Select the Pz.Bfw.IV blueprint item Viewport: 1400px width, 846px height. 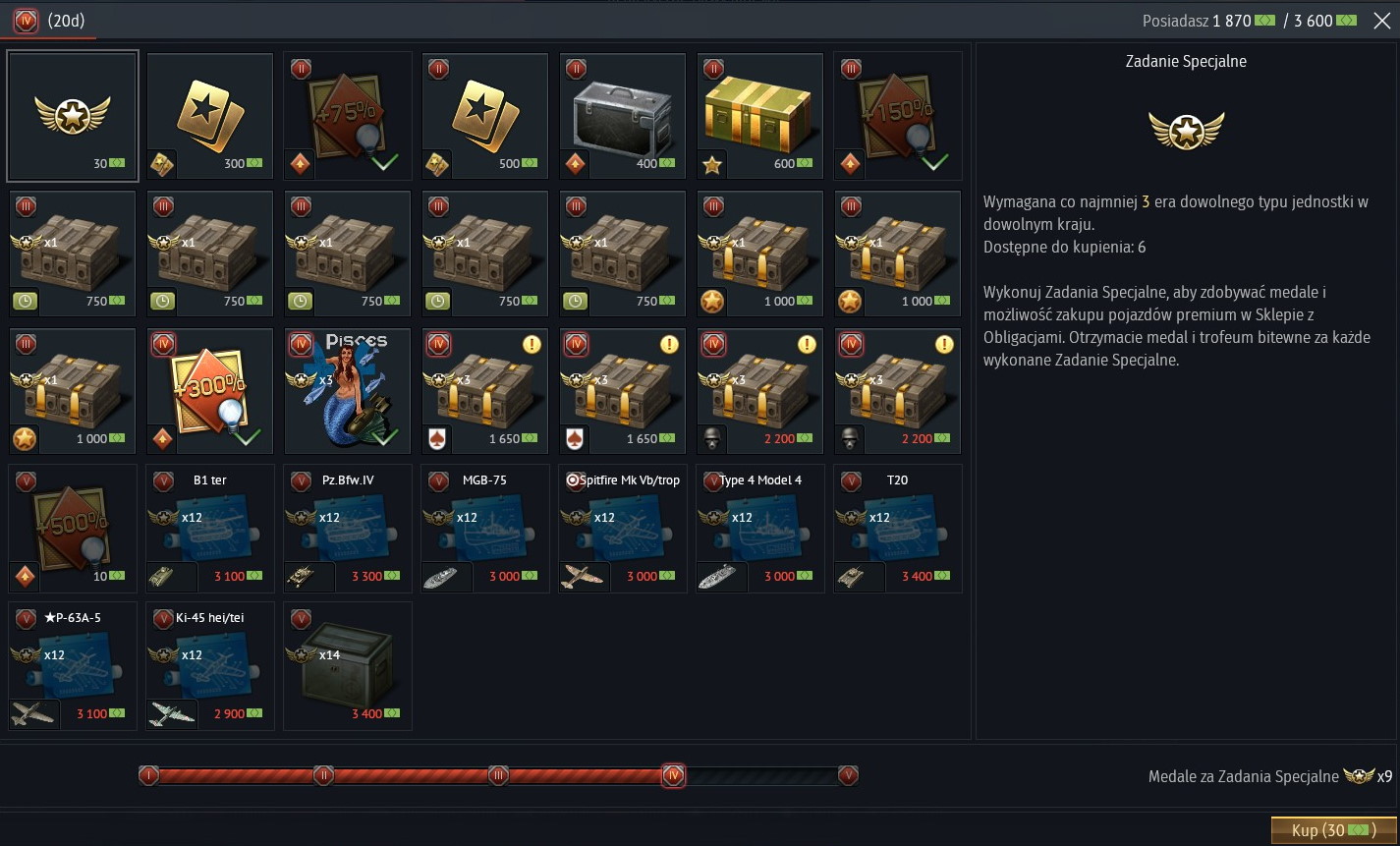tap(348, 529)
